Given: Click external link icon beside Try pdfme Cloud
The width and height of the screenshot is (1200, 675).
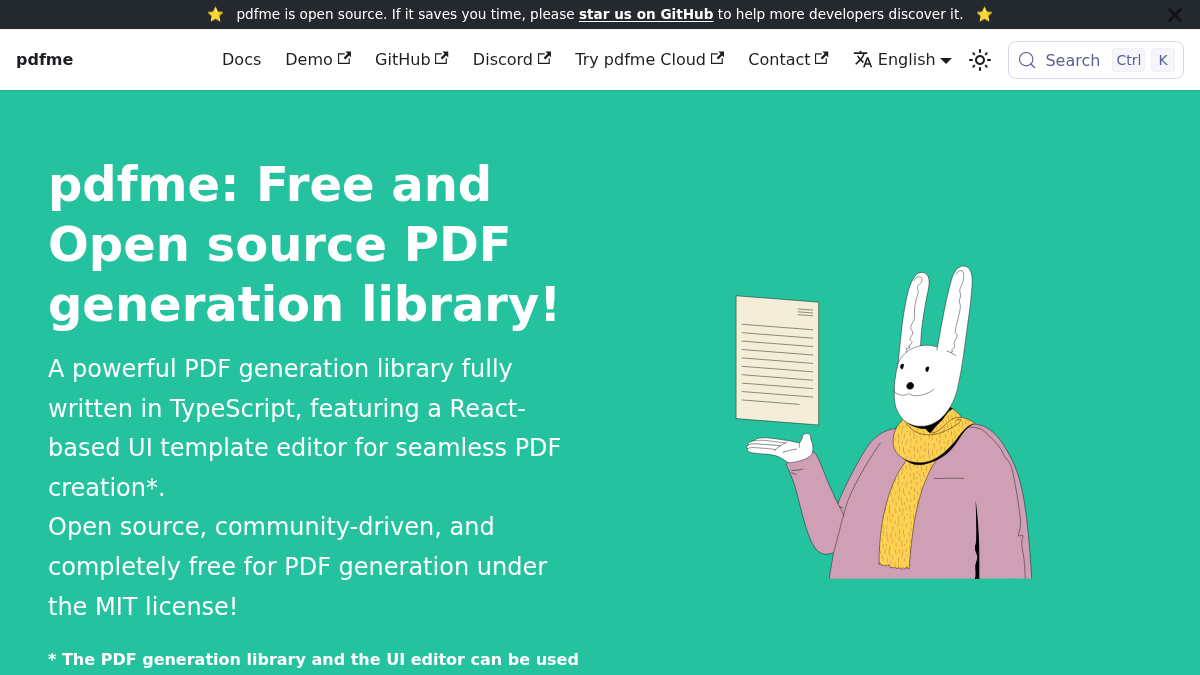Looking at the screenshot, I should [x=718, y=58].
